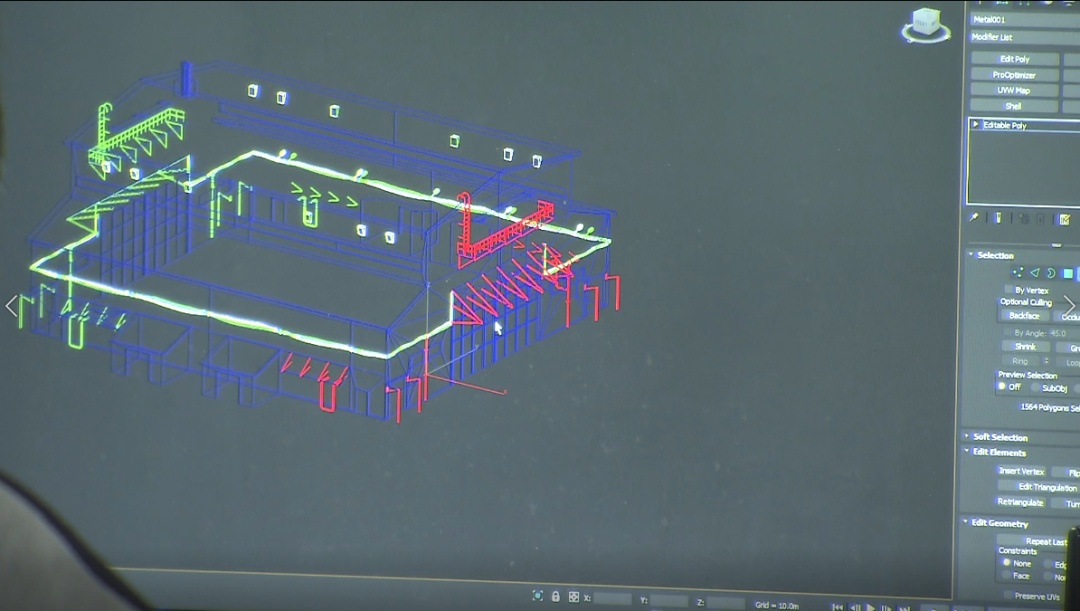Image resolution: width=1080 pixels, height=611 pixels.
Task: Choose Face constraint radio button
Action: click(1006, 576)
